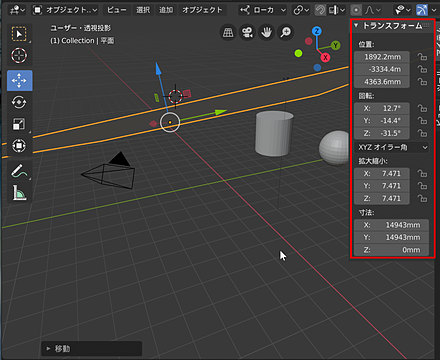Viewport: 440px width, 360px height.
Task: Lock the Y scale value
Action: [x=422, y=186]
